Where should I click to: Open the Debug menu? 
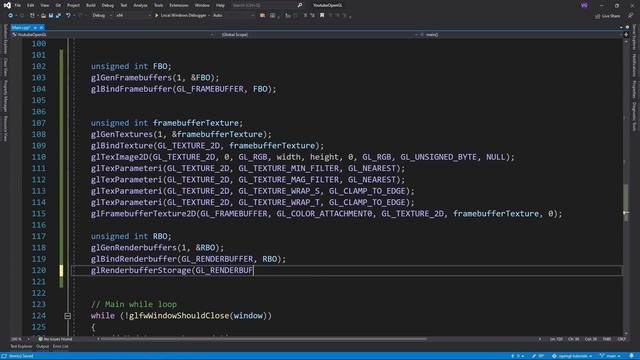108,5
